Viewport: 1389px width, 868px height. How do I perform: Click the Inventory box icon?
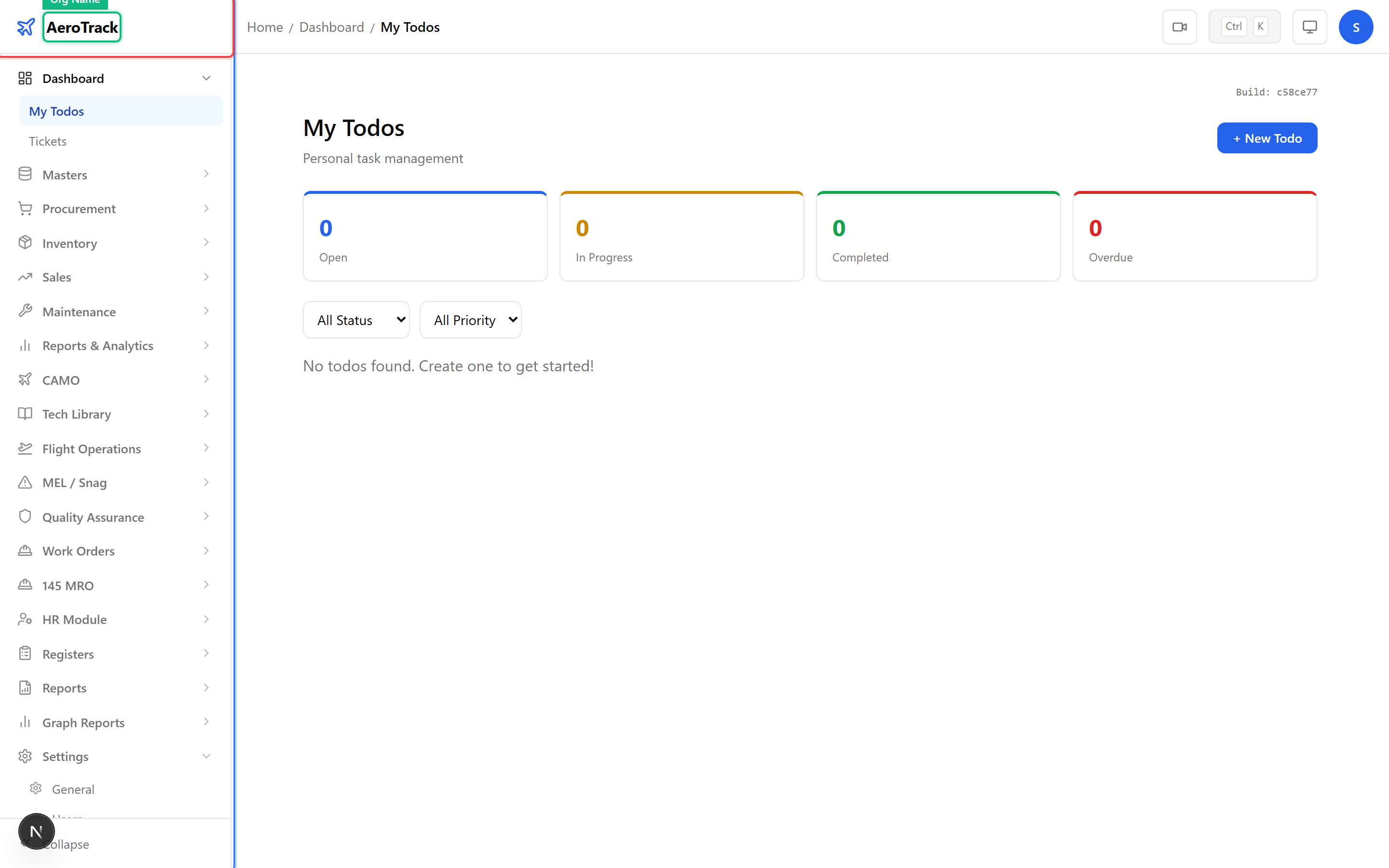pyautogui.click(x=25, y=243)
